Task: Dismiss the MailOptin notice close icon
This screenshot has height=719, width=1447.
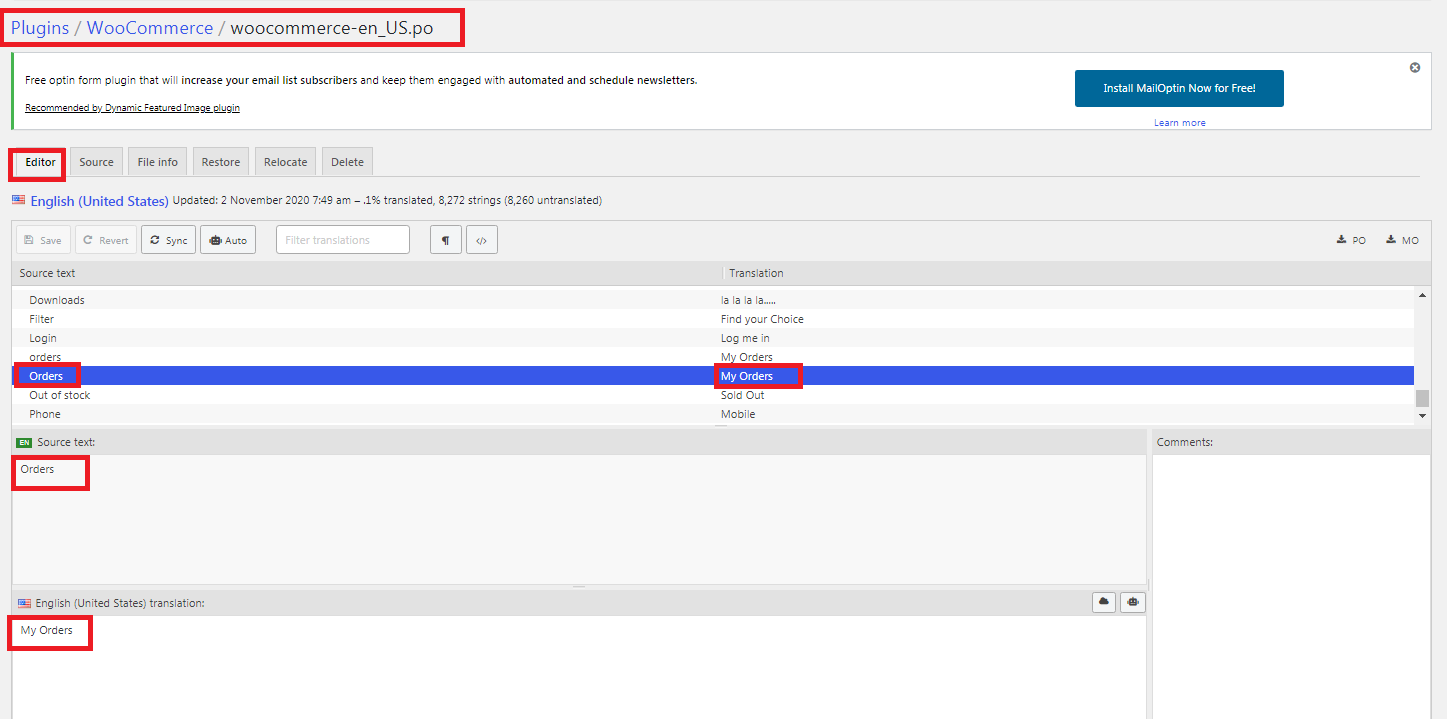Action: 1415,67
